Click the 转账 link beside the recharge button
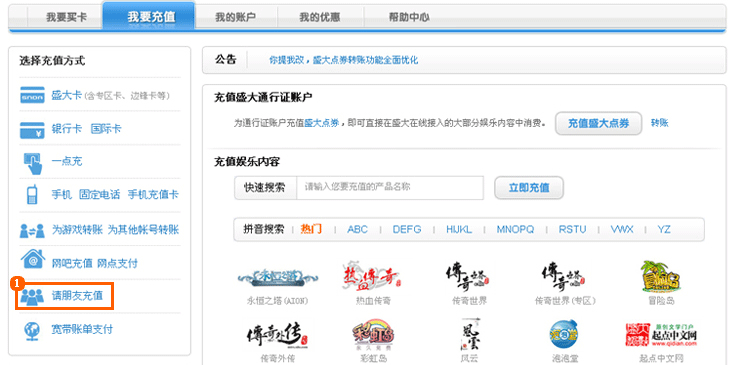734x365 pixels. pos(660,123)
